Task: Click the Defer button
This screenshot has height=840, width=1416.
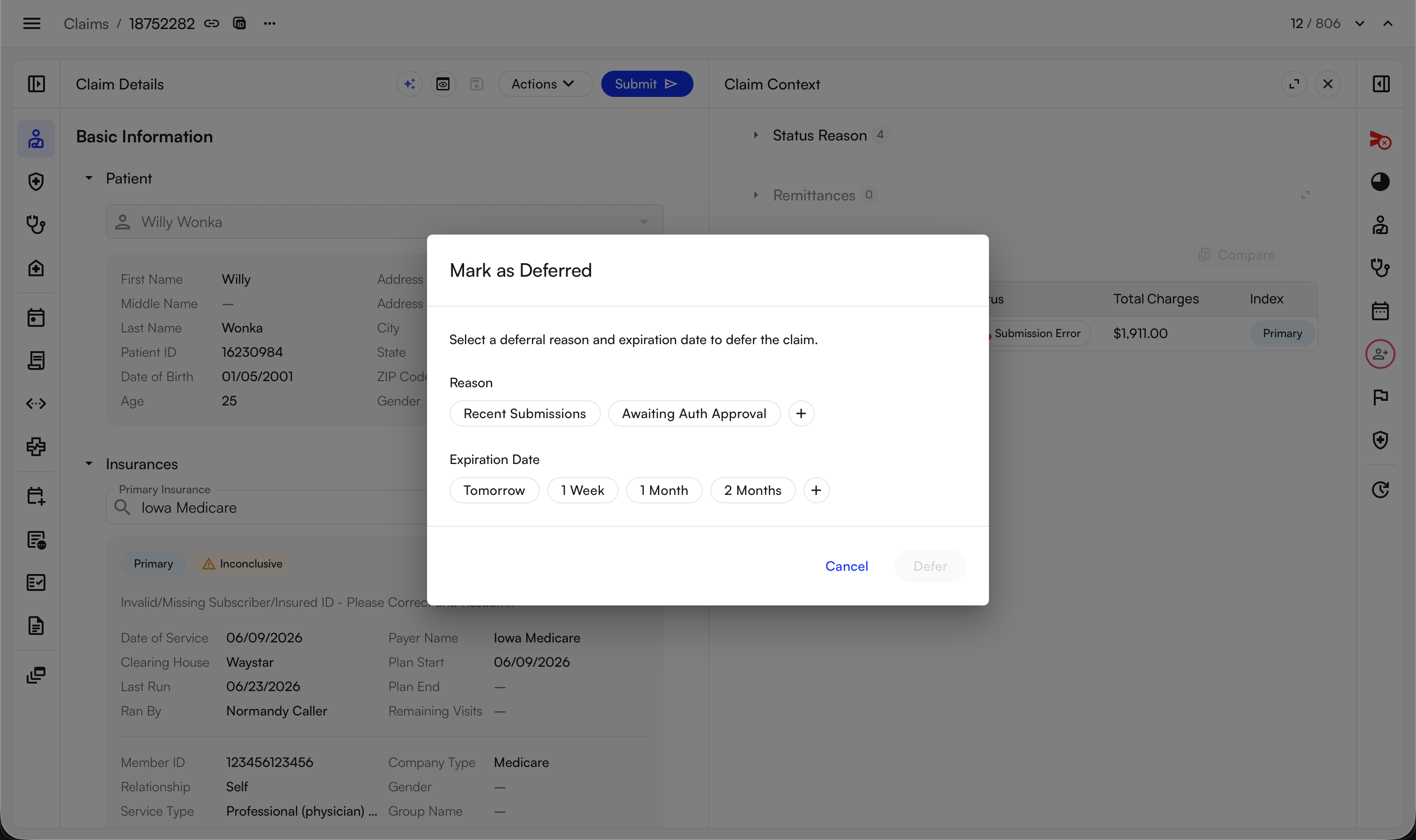Action: (x=930, y=566)
